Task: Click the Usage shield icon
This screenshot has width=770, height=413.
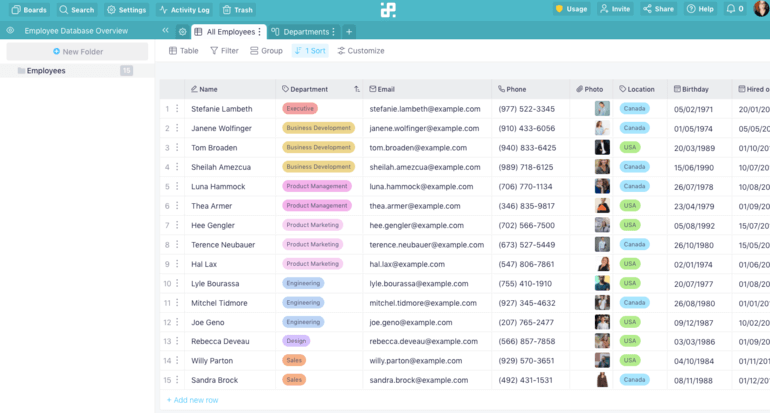Action: pos(559,9)
